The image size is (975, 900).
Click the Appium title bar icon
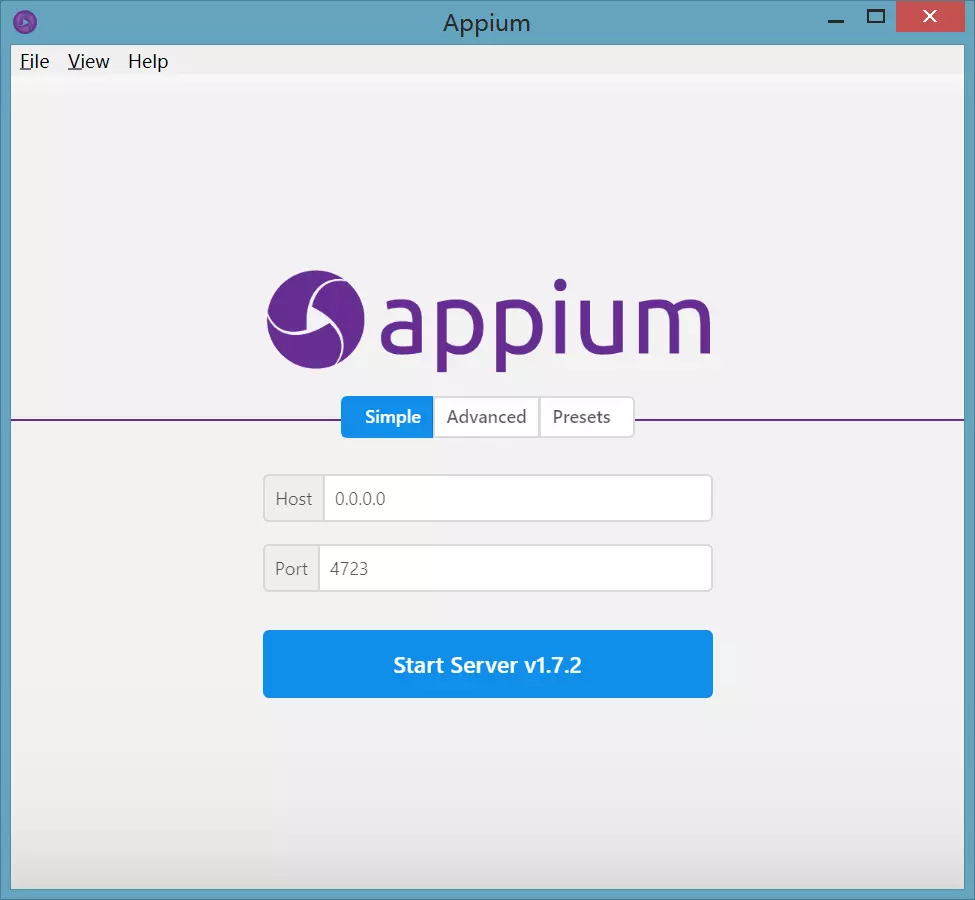point(25,22)
